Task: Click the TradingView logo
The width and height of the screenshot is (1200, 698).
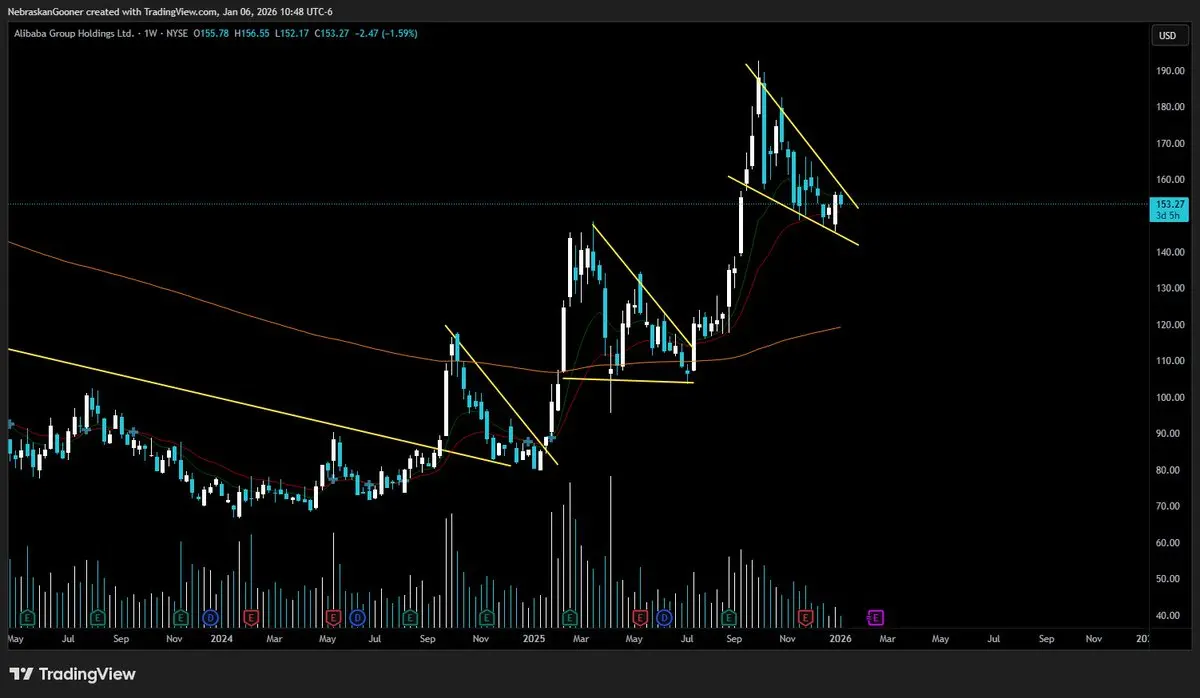Action: pos(72,674)
